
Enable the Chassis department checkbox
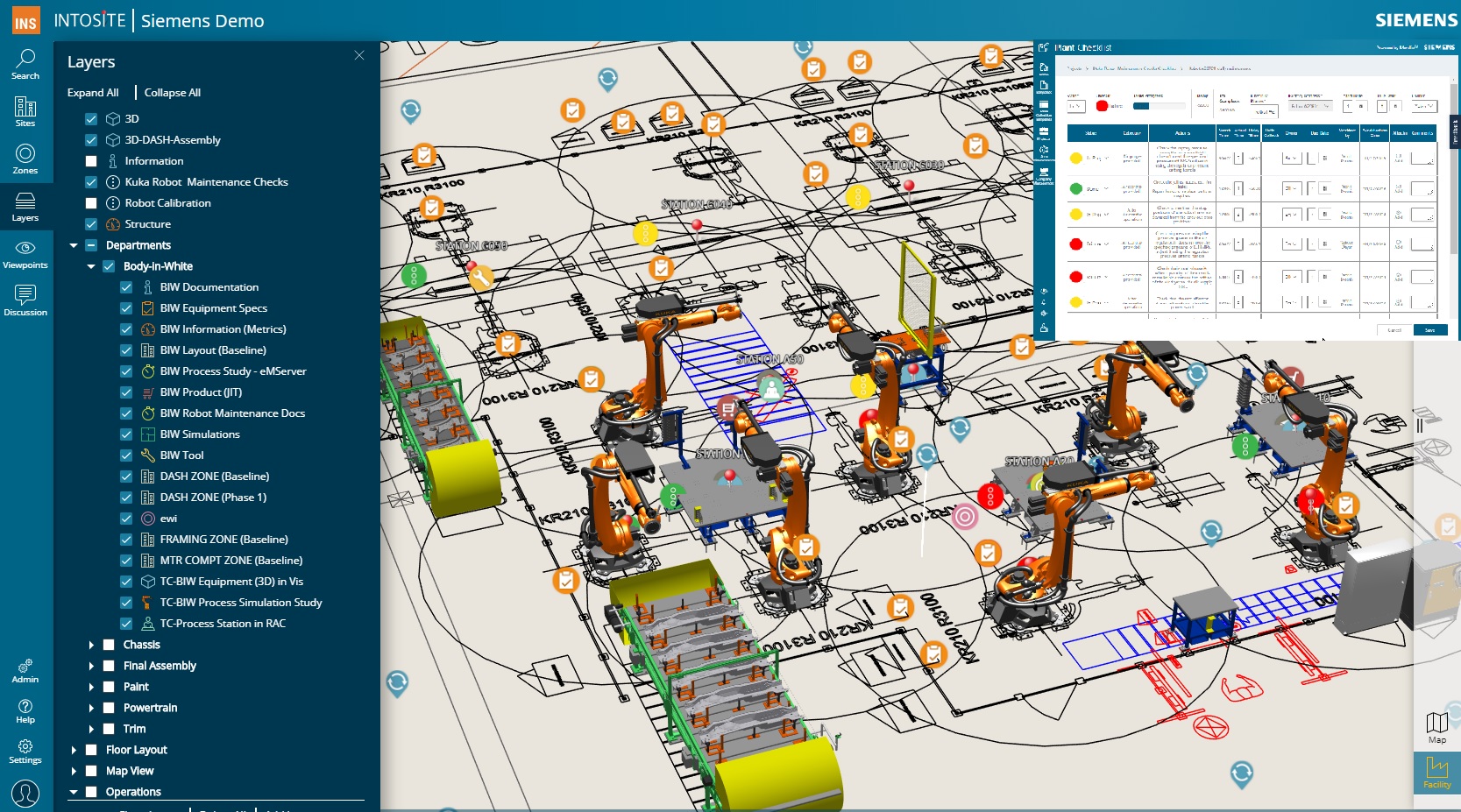point(109,644)
